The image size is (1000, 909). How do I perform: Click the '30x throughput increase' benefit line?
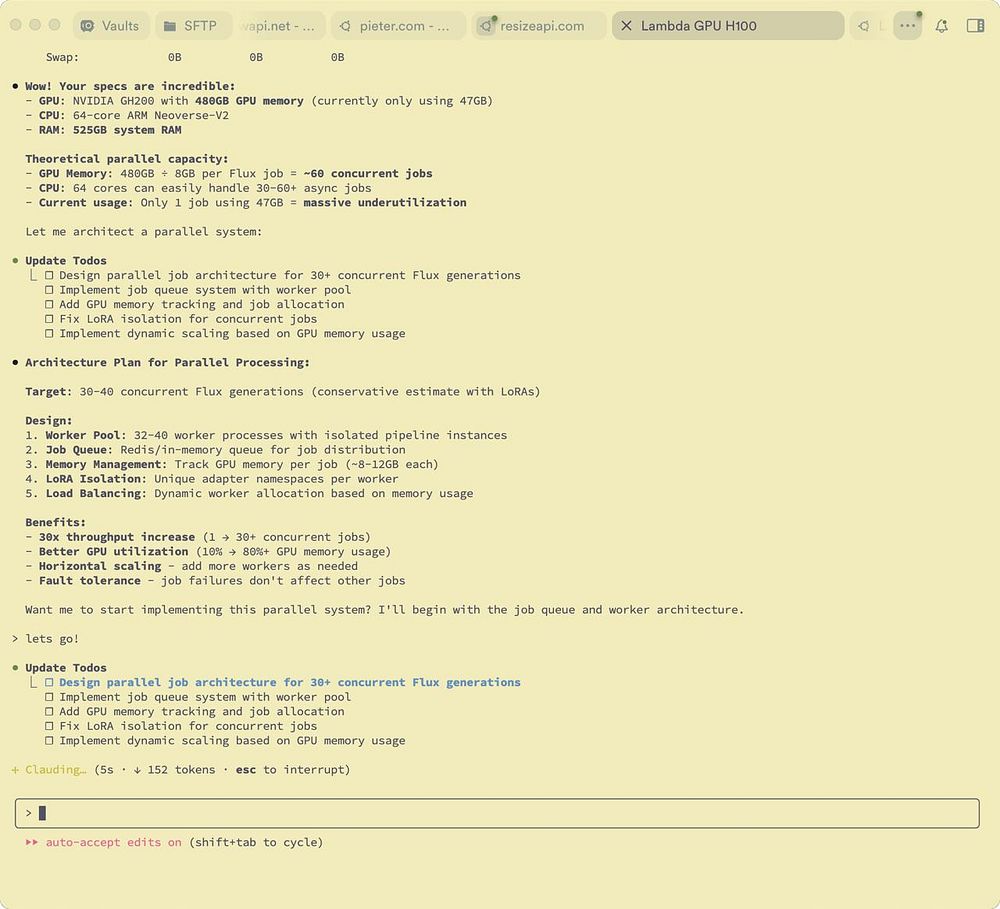pyautogui.click(x=198, y=537)
